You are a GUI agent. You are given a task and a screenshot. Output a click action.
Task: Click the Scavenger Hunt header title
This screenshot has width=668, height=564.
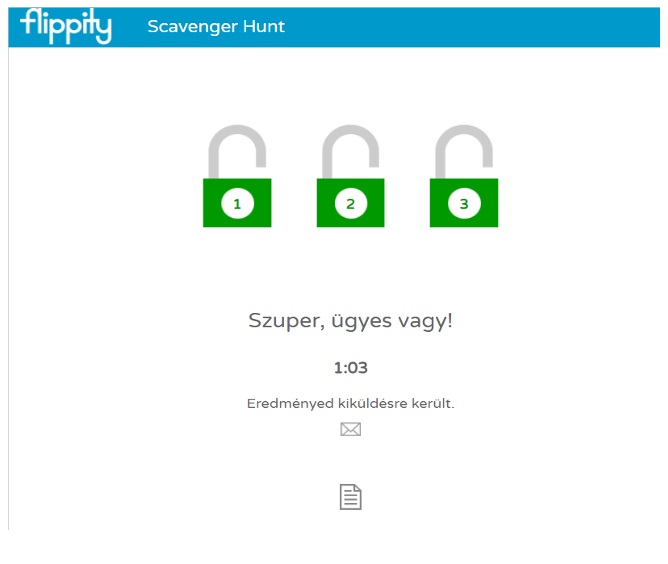pyautogui.click(x=216, y=26)
